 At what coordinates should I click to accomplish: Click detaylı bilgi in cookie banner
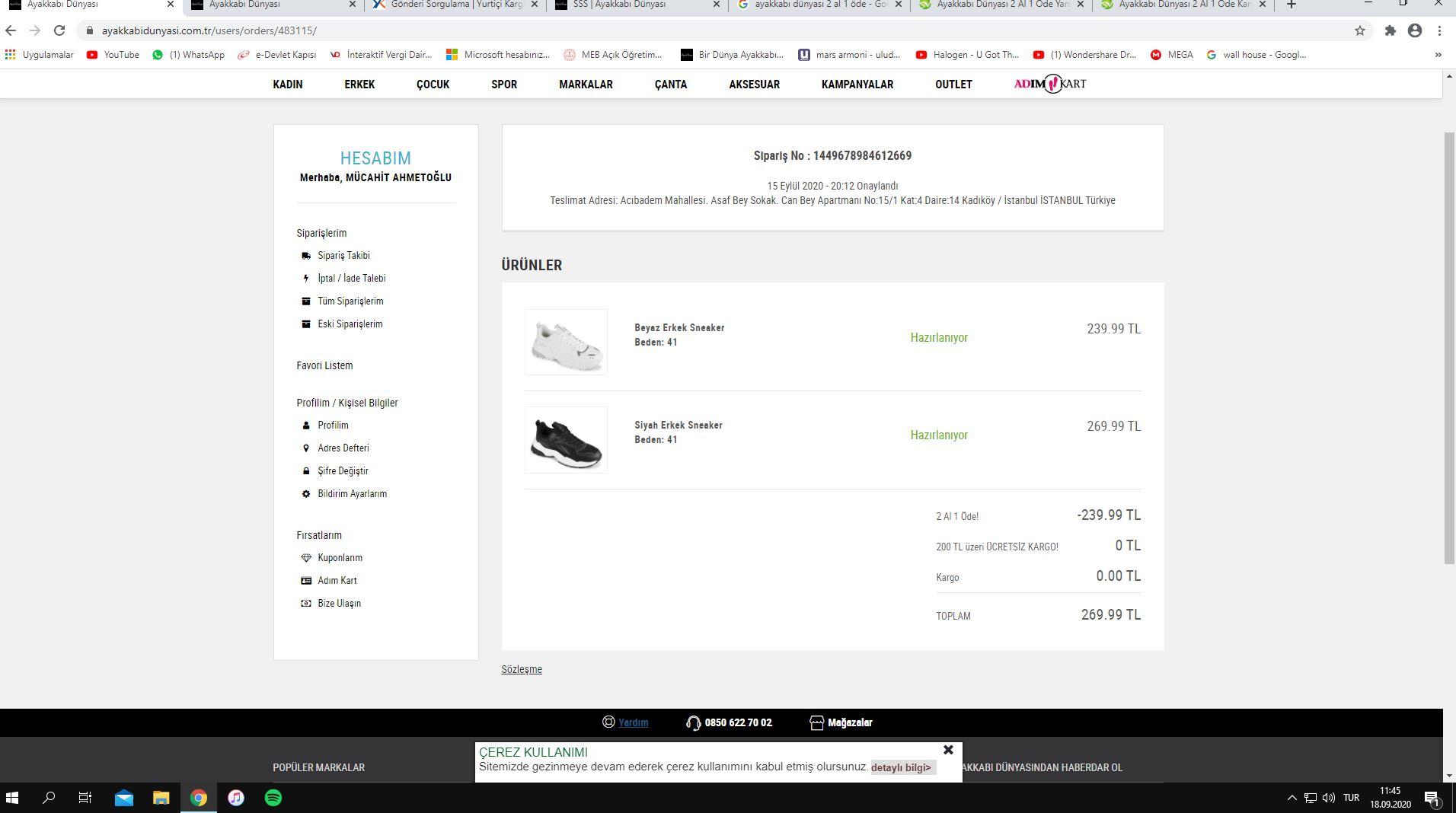[x=902, y=767]
